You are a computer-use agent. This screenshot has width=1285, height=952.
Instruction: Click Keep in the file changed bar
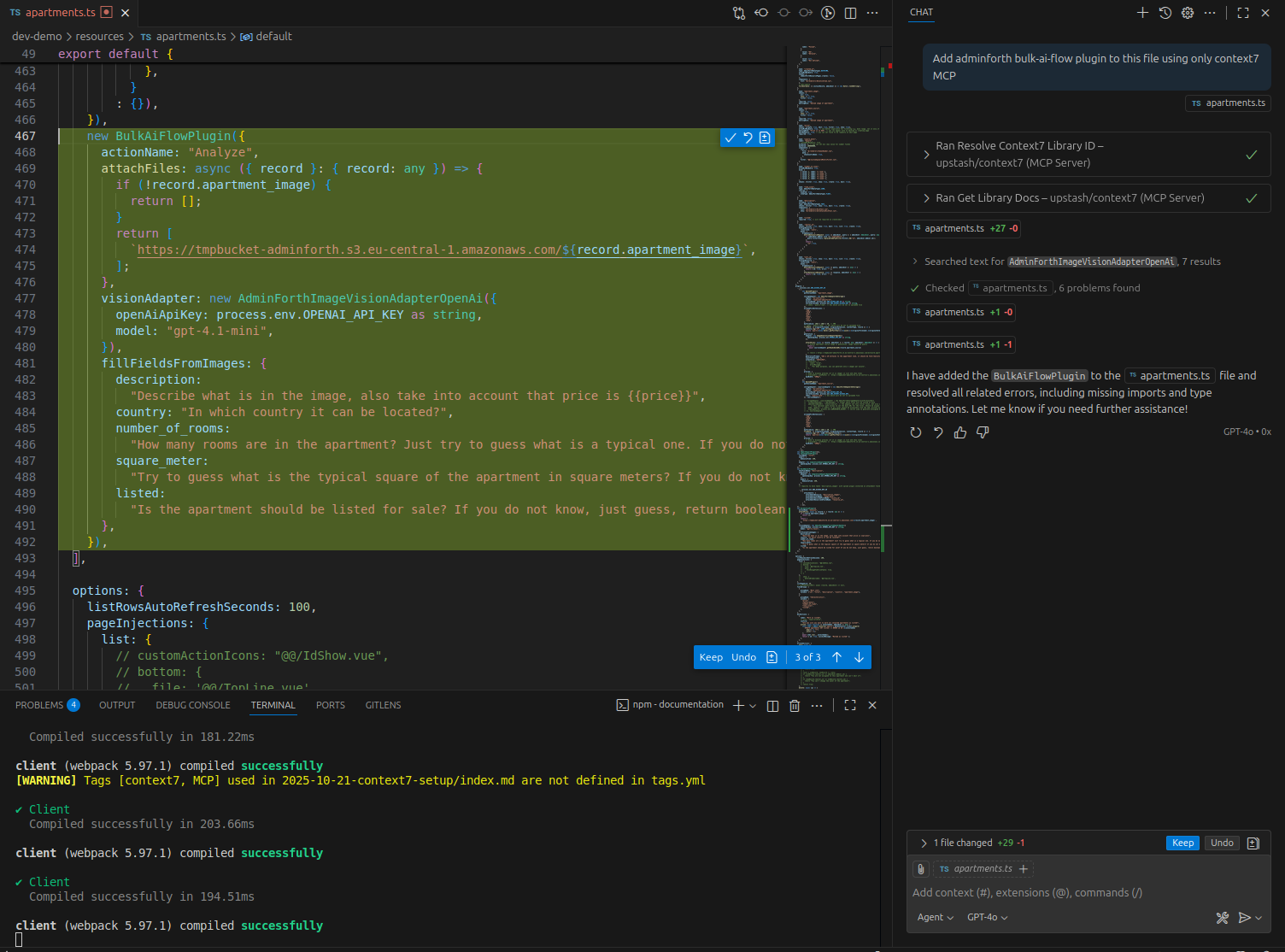[1182, 843]
